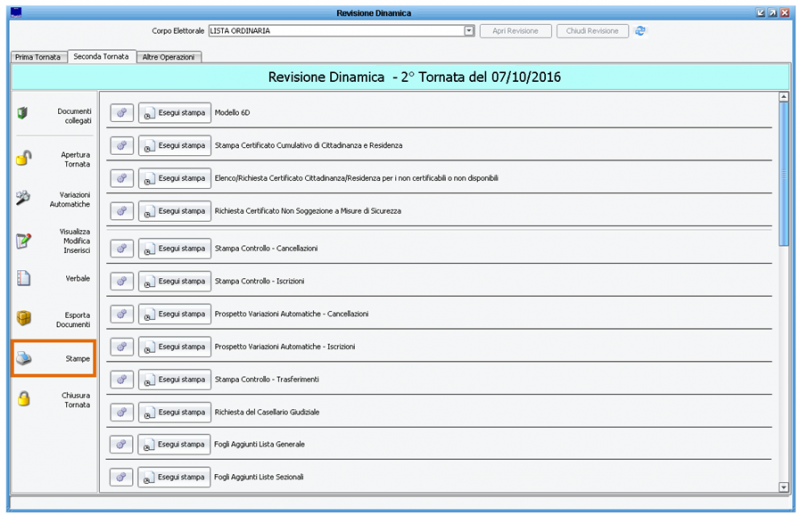800x515 pixels.
Task: Run Esegui stampa for Fogli Aggiunti Lista Generale
Action: coord(174,445)
